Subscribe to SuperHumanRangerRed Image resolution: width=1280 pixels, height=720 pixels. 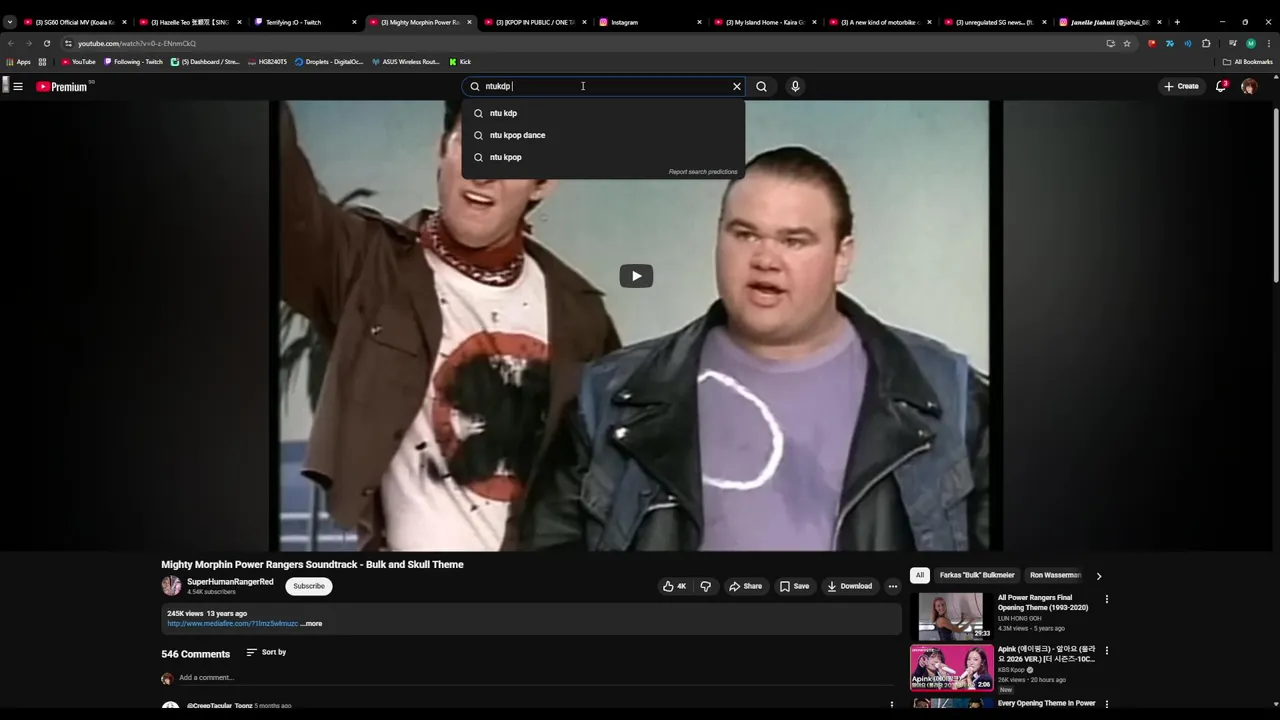point(309,586)
